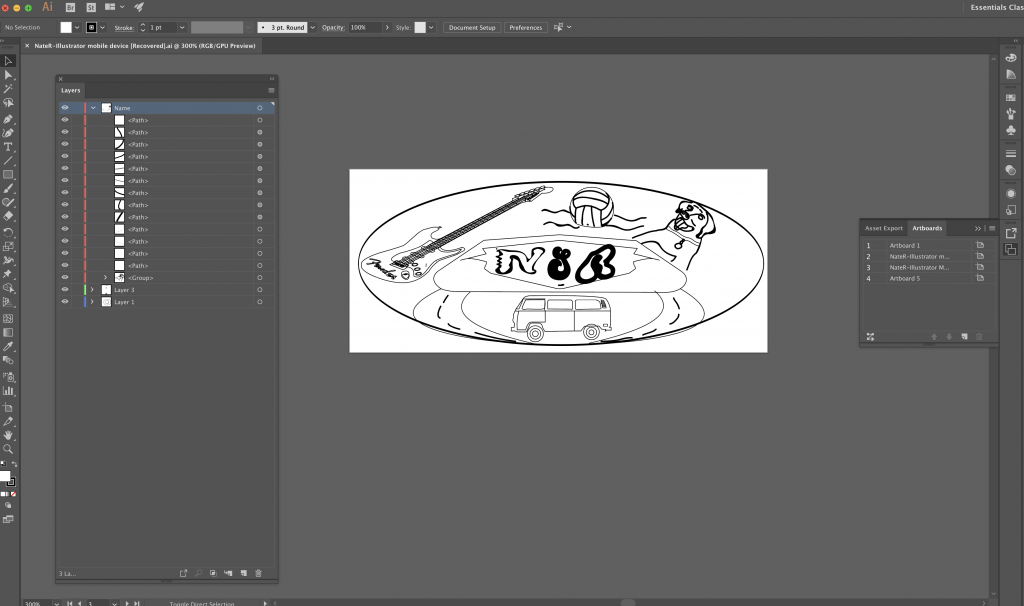Select the Hand tool

pos(8,436)
